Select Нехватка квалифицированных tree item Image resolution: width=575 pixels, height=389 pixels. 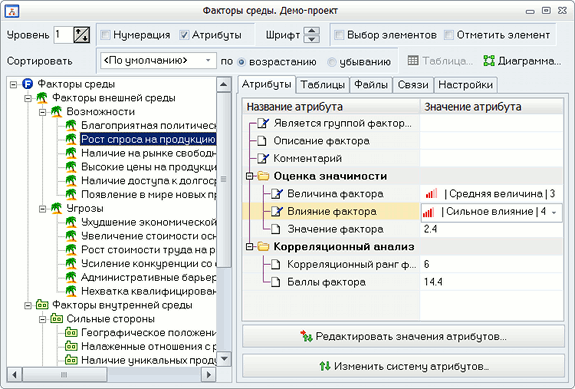point(149,291)
